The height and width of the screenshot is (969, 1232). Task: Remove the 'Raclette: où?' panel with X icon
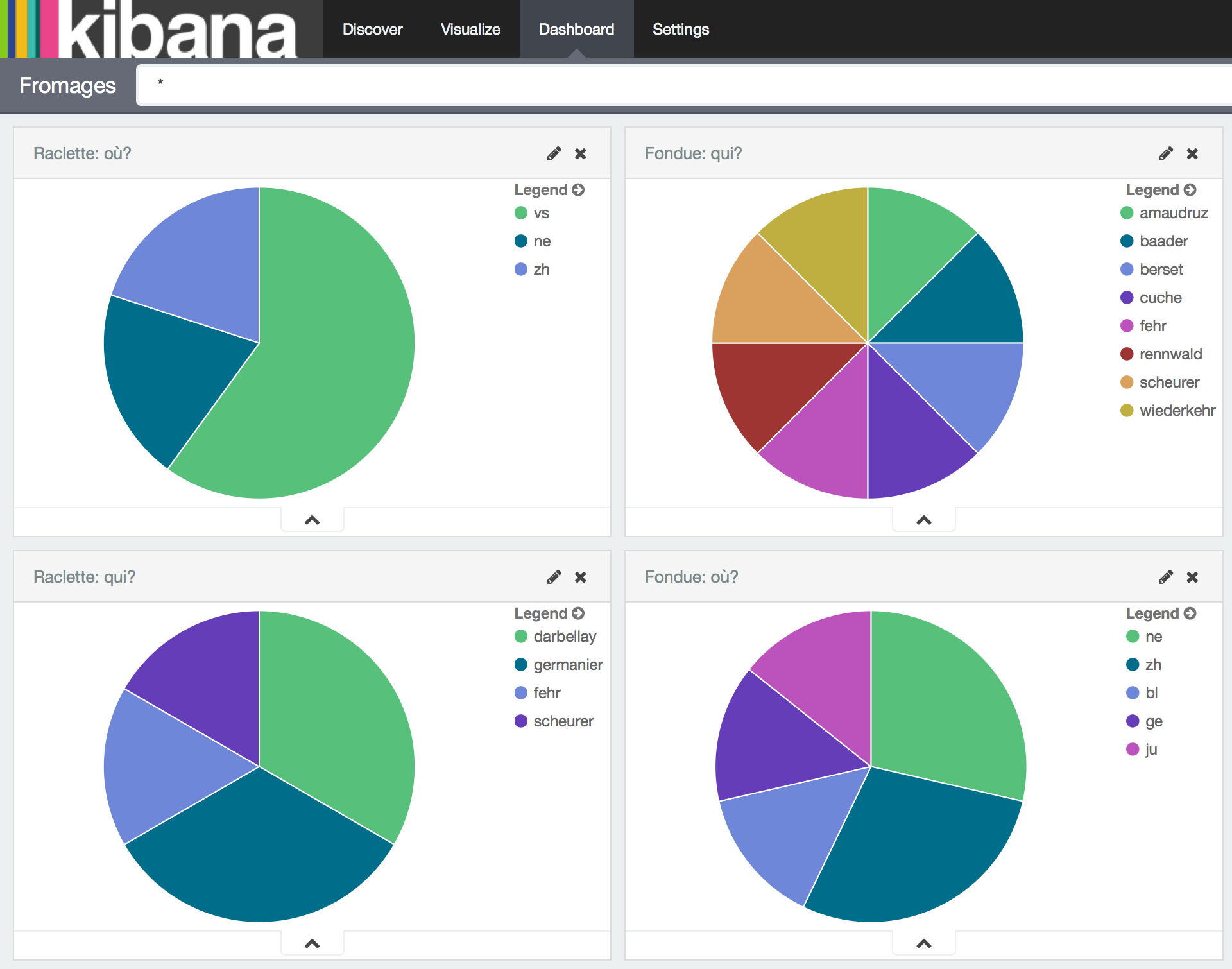(580, 153)
